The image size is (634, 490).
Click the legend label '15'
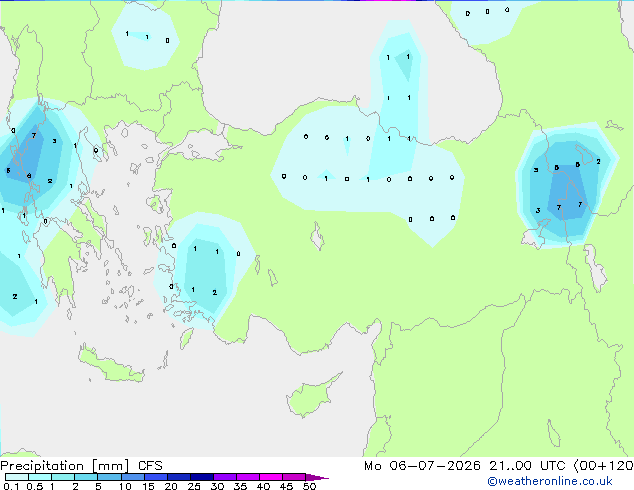tap(148, 486)
